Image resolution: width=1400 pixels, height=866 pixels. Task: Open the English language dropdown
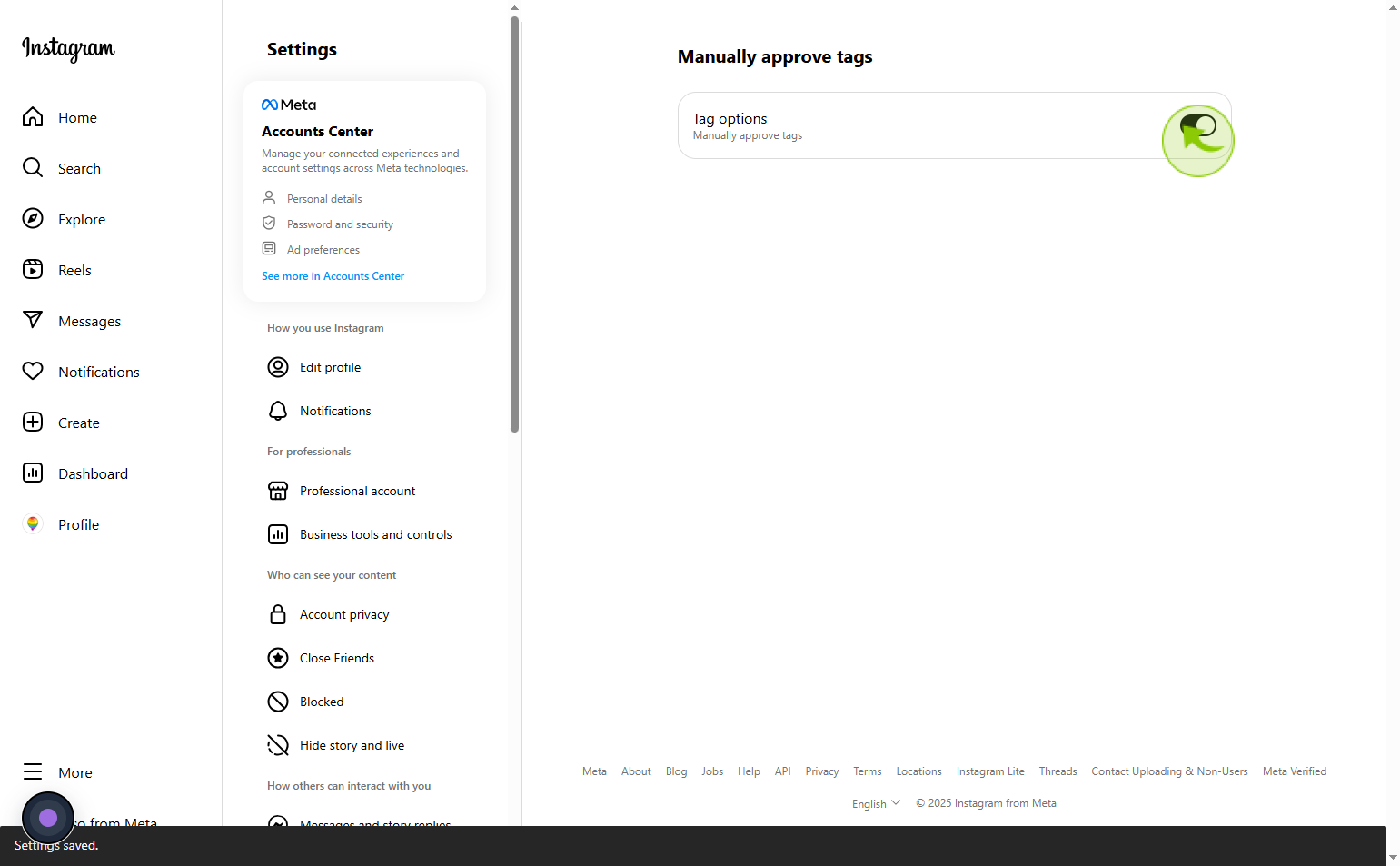coord(876,803)
